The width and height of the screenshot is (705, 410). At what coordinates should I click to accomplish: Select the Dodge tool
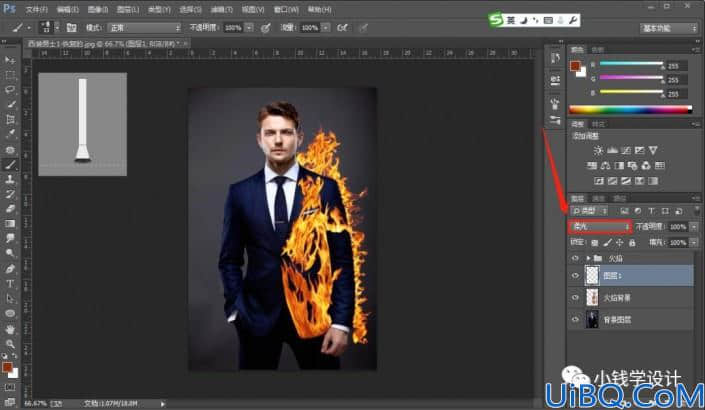click(x=10, y=253)
